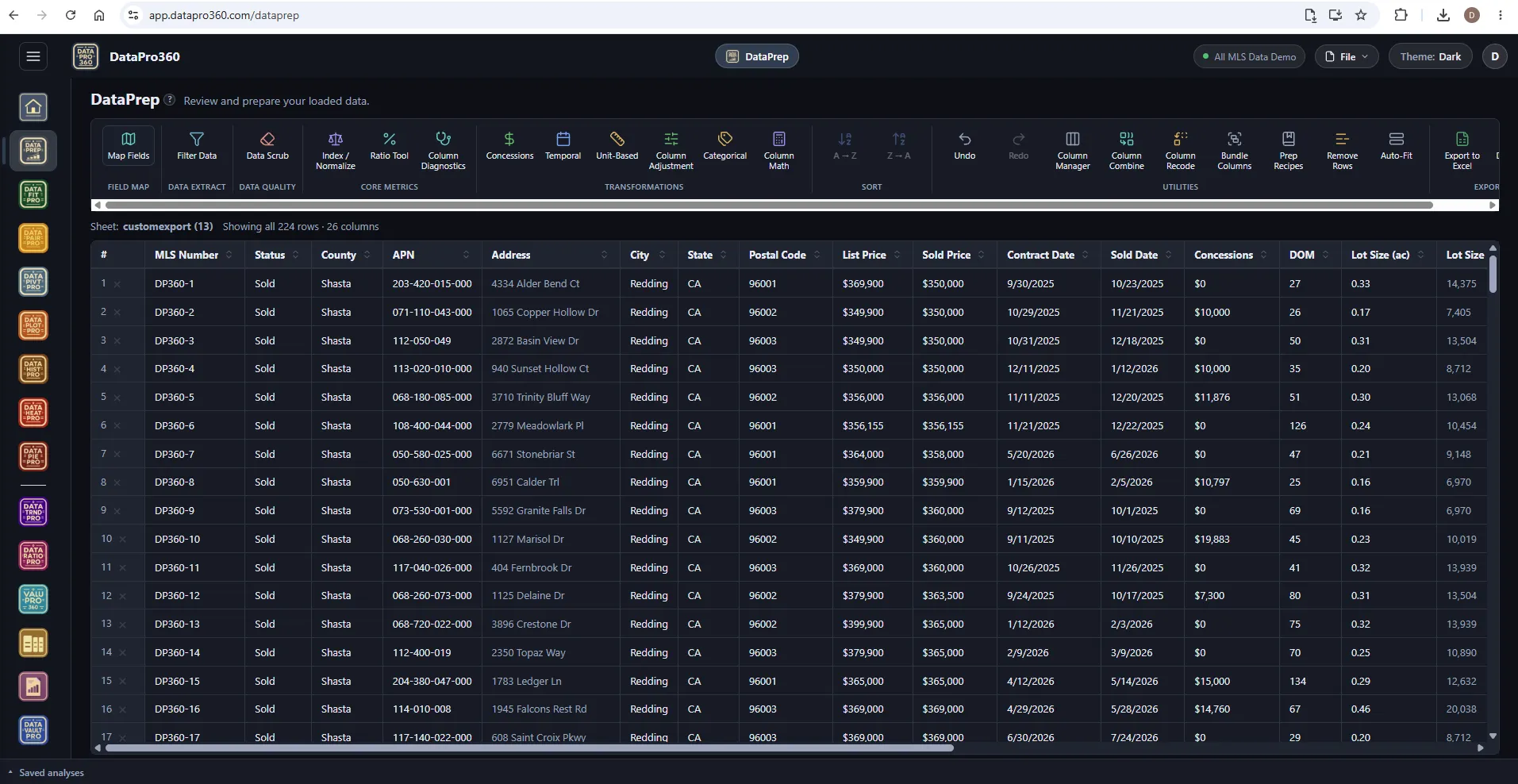
Task: Open the Ratio Tool
Action: tap(390, 148)
